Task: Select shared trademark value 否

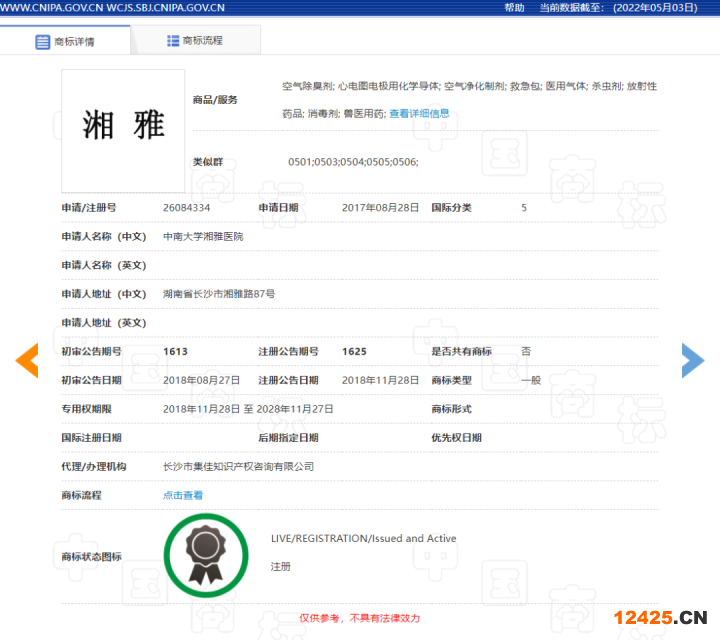Action: (x=526, y=352)
